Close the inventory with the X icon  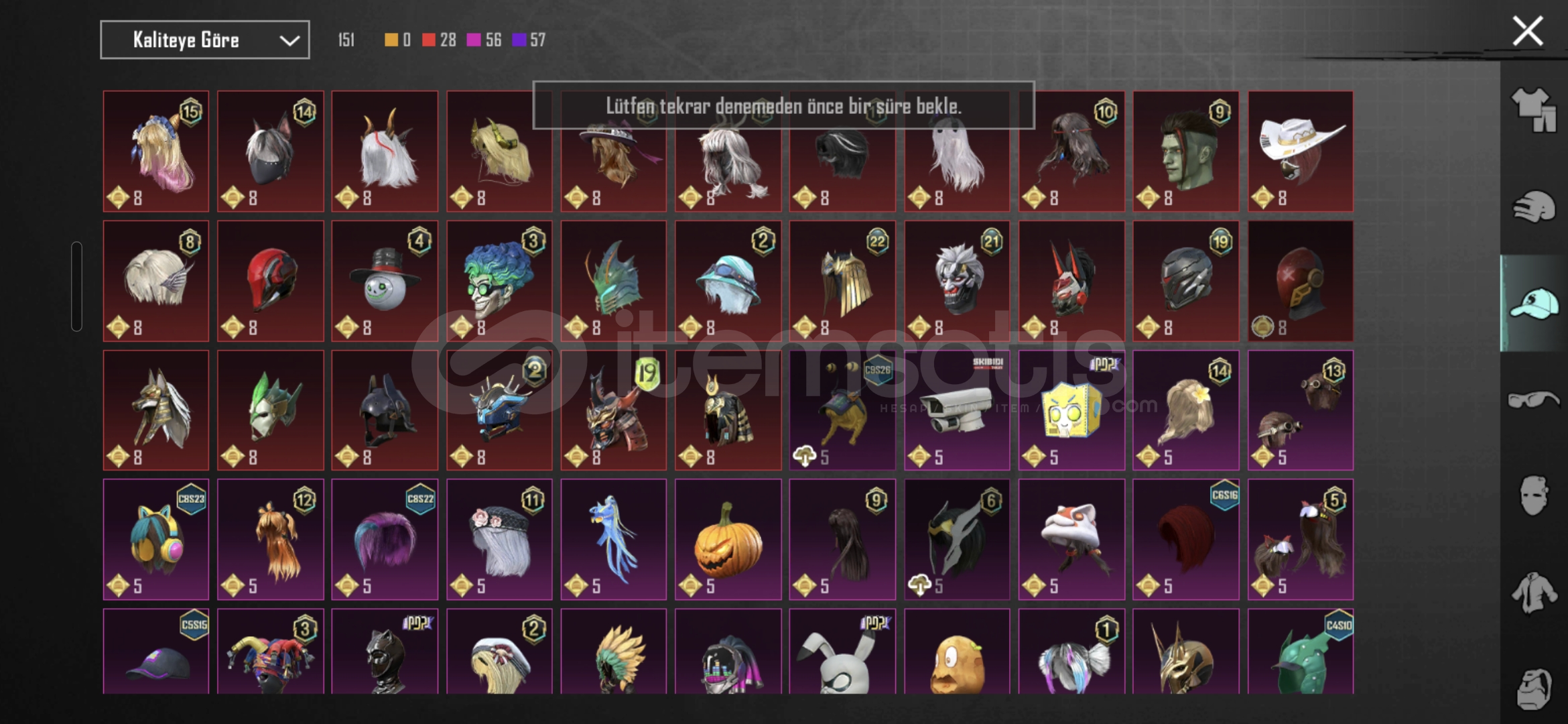pos(1528,31)
